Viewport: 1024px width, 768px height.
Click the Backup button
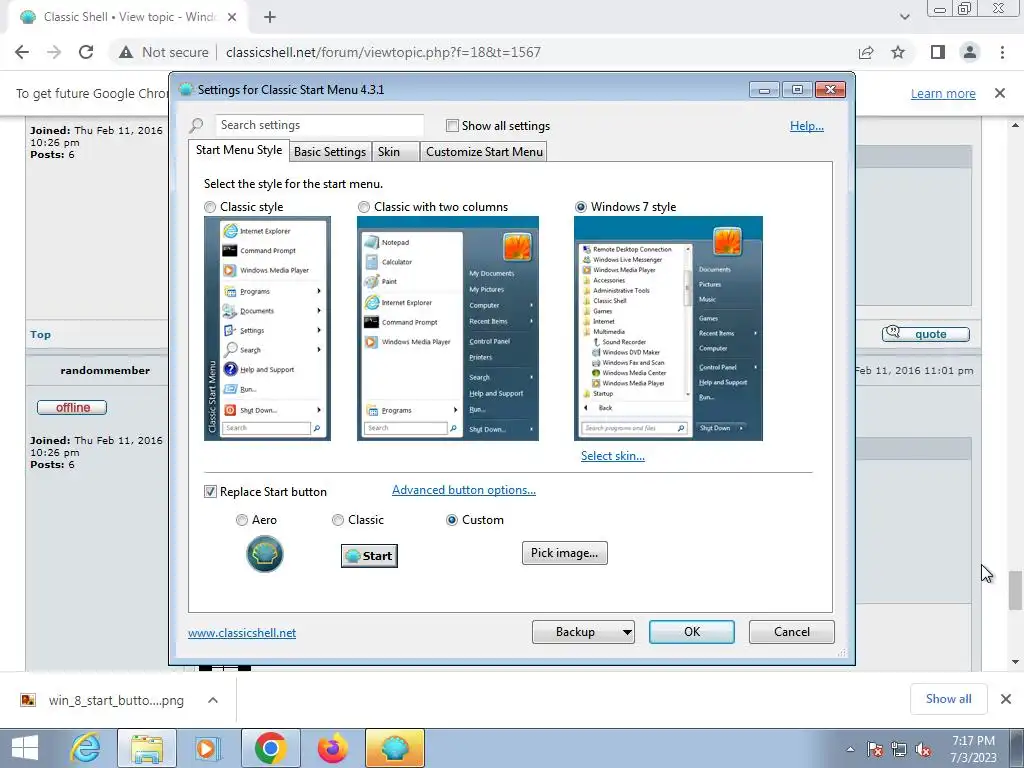575,632
